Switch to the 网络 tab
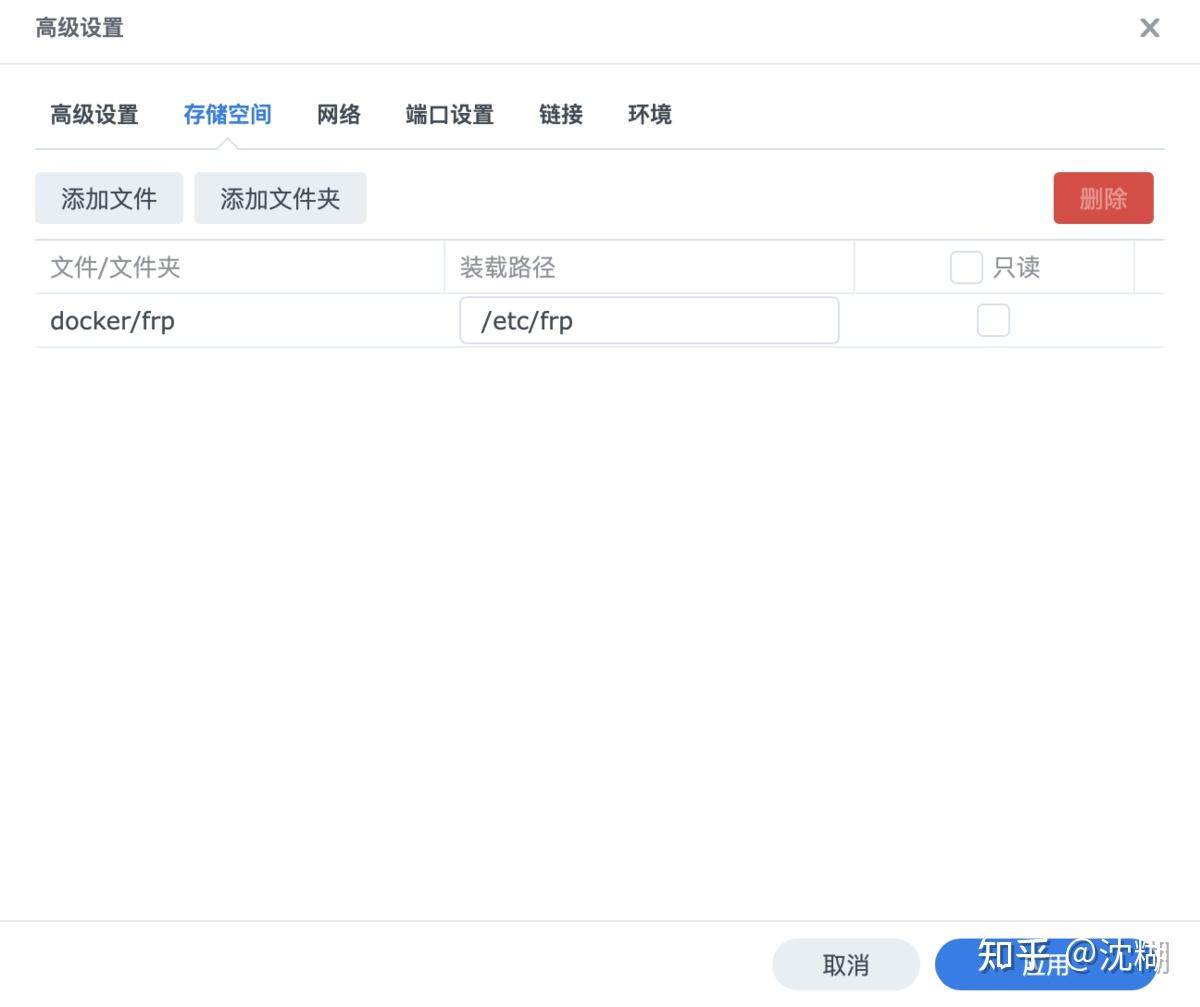The height and width of the screenshot is (1007, 1200). (x=337, y=114)
